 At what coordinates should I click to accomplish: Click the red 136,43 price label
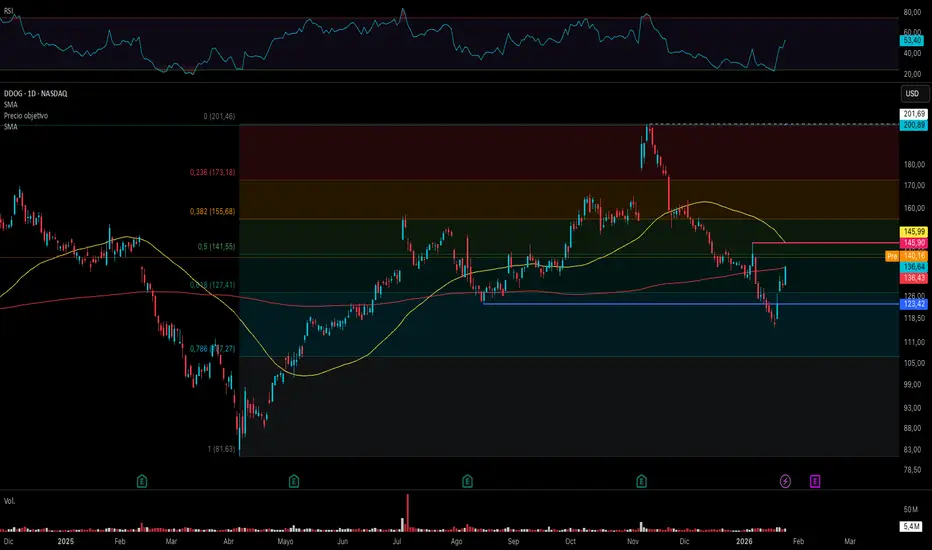914,278
